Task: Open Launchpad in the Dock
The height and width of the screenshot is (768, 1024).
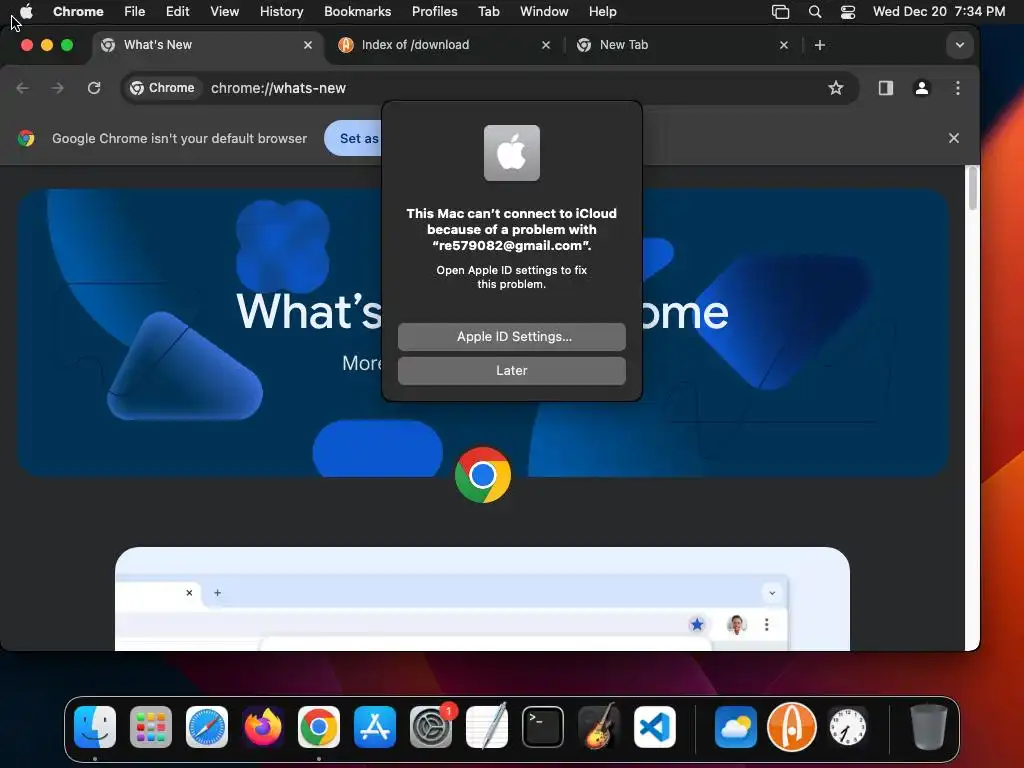Action: click(x=151, y=727)
